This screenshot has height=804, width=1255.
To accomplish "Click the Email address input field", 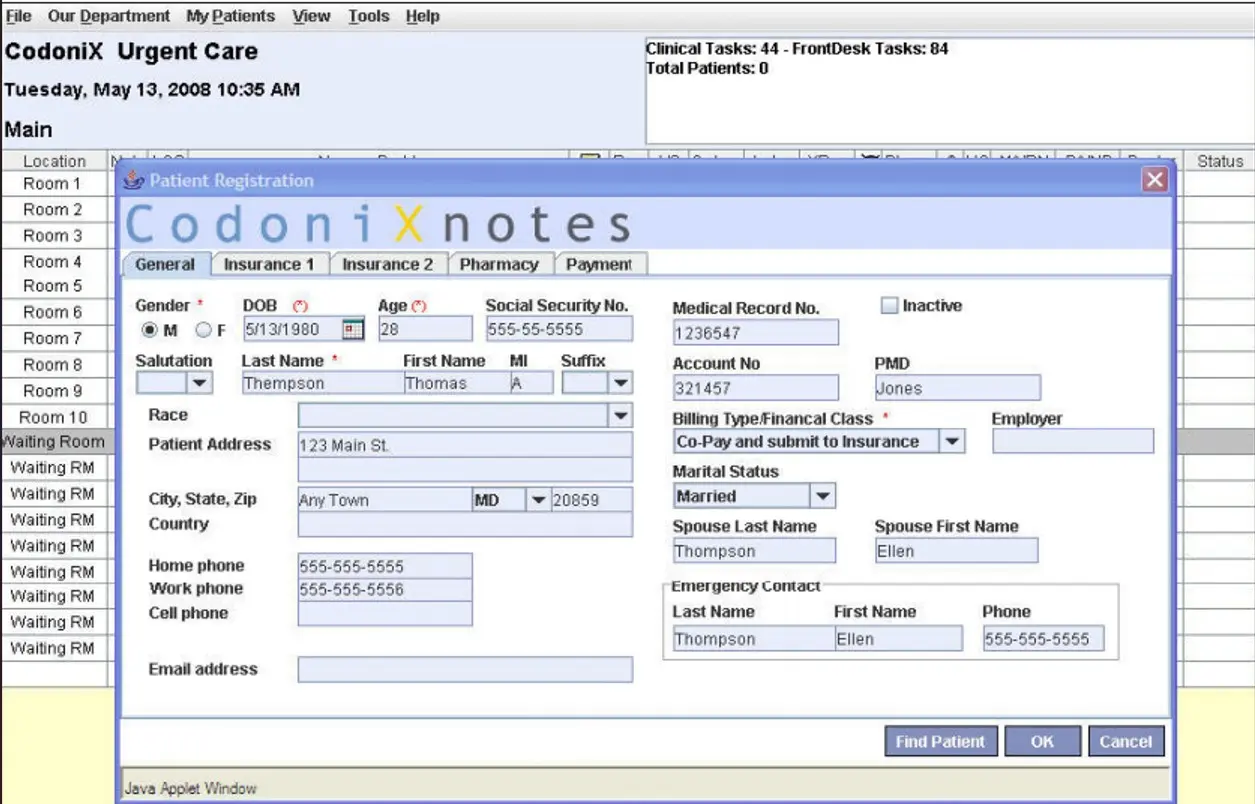I will [465, 669].
